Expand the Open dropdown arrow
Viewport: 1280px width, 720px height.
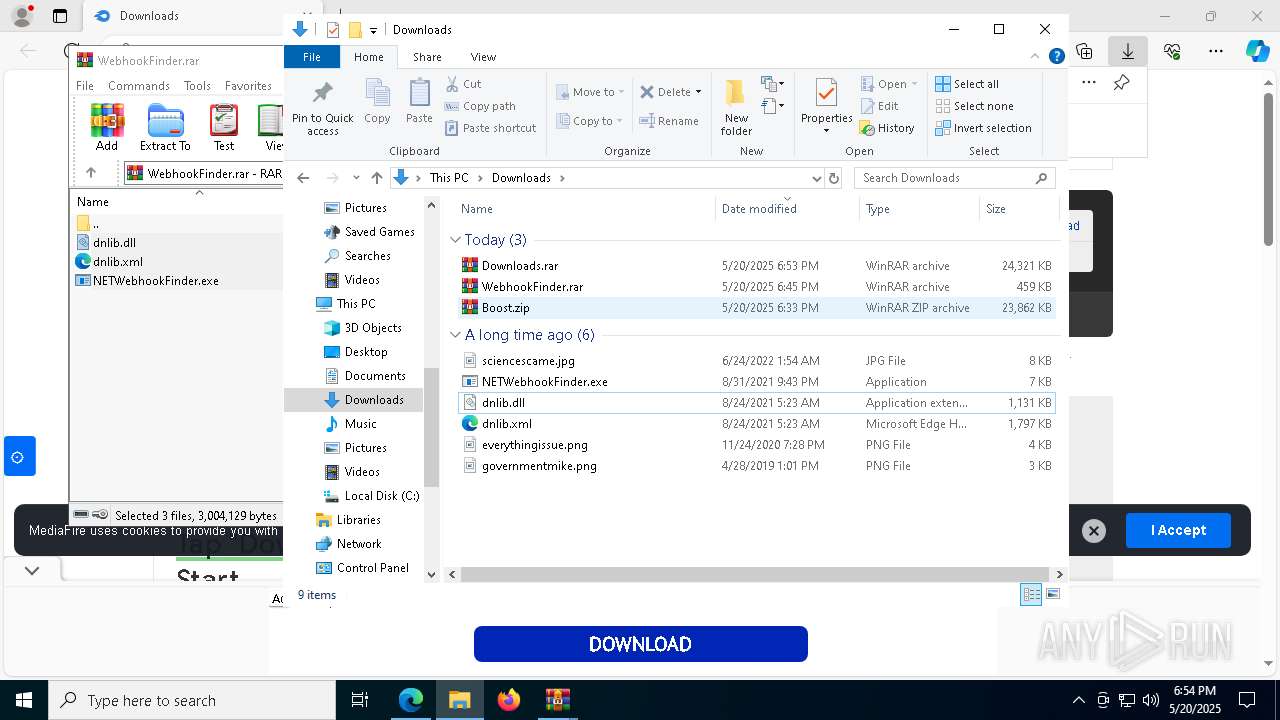coord(915,84)
